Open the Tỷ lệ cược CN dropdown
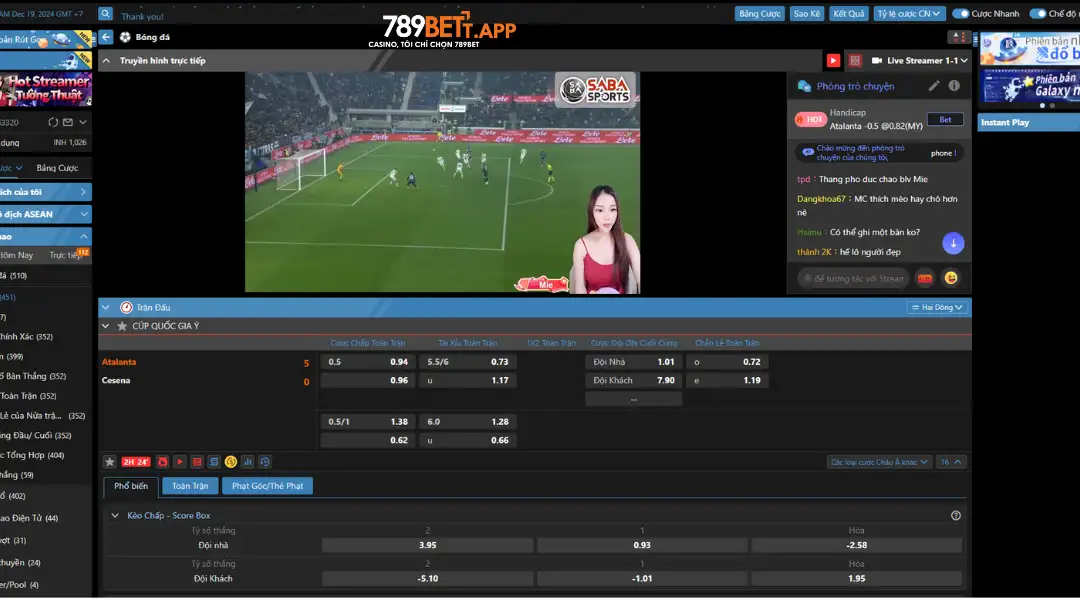Screen dimensions: 1080x600 coord(909,14)
